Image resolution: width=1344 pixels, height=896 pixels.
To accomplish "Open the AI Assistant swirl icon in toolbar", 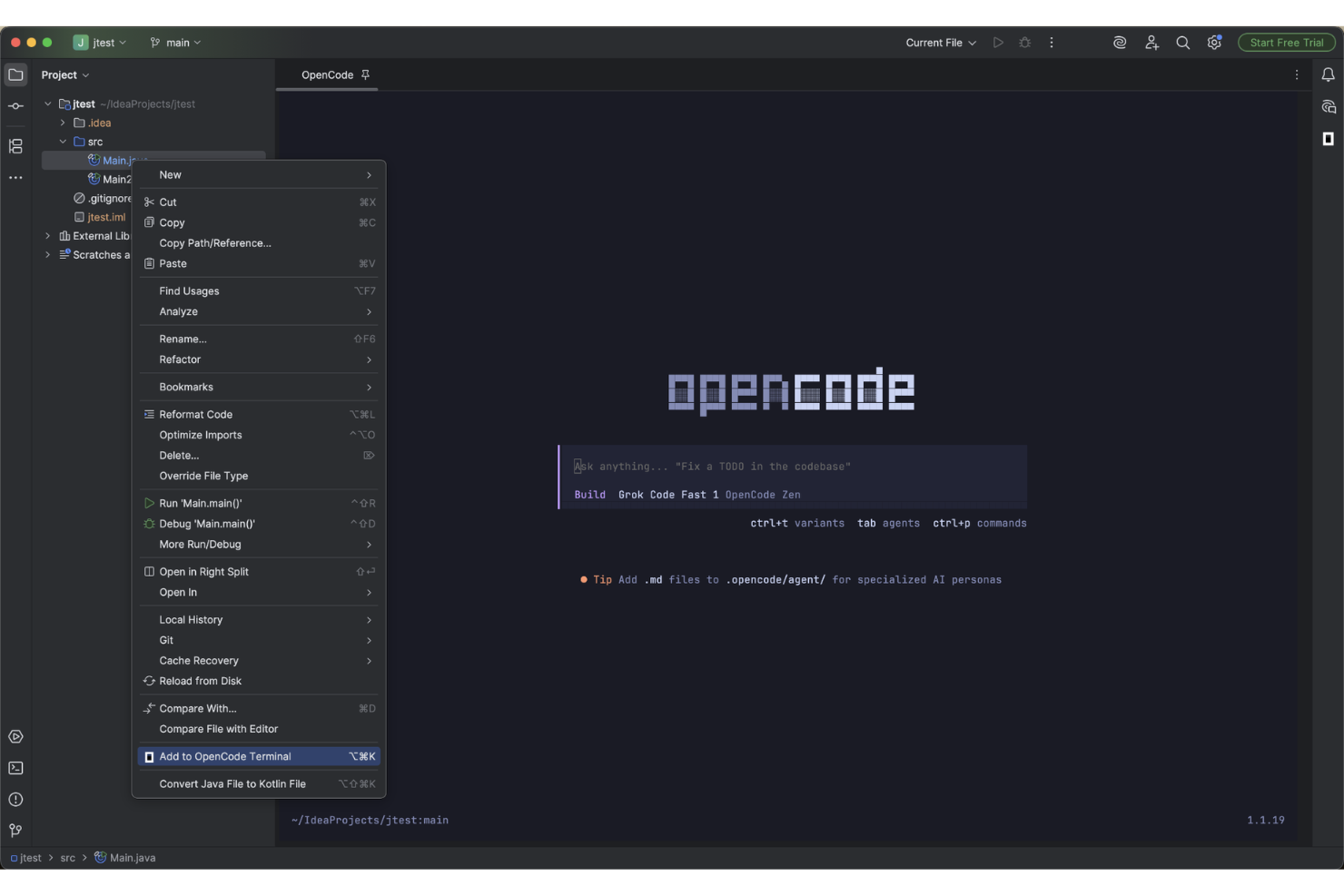I will pyautogui.click(x=1120, y=43).
